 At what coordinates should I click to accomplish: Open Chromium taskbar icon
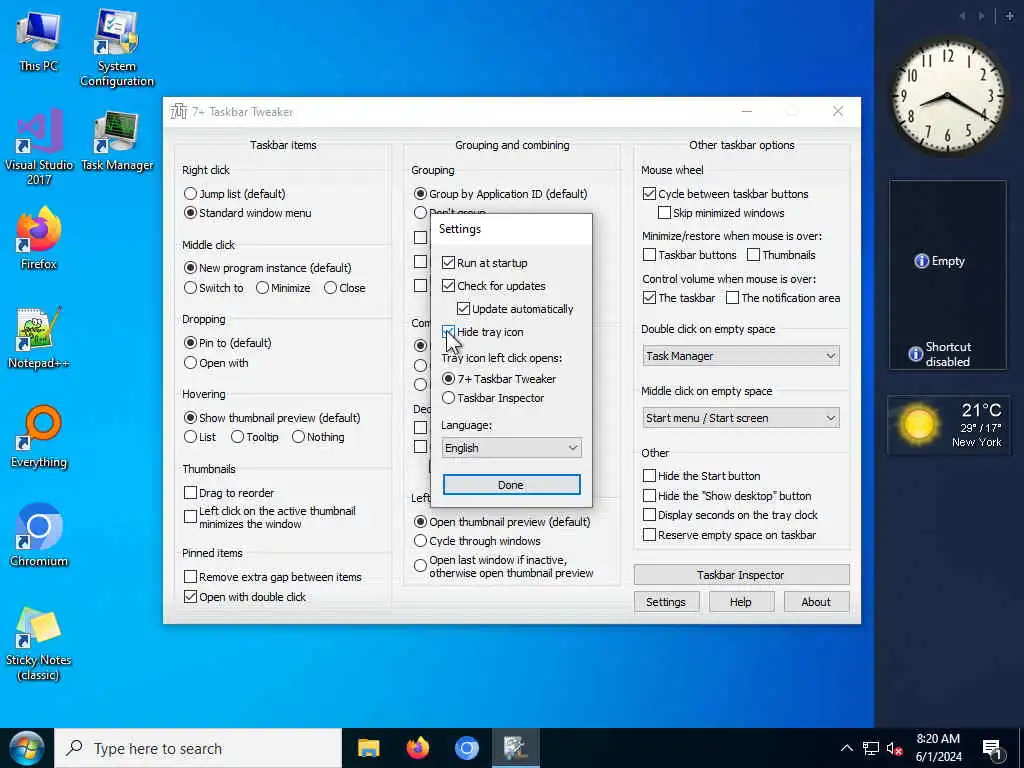[466, 748]
